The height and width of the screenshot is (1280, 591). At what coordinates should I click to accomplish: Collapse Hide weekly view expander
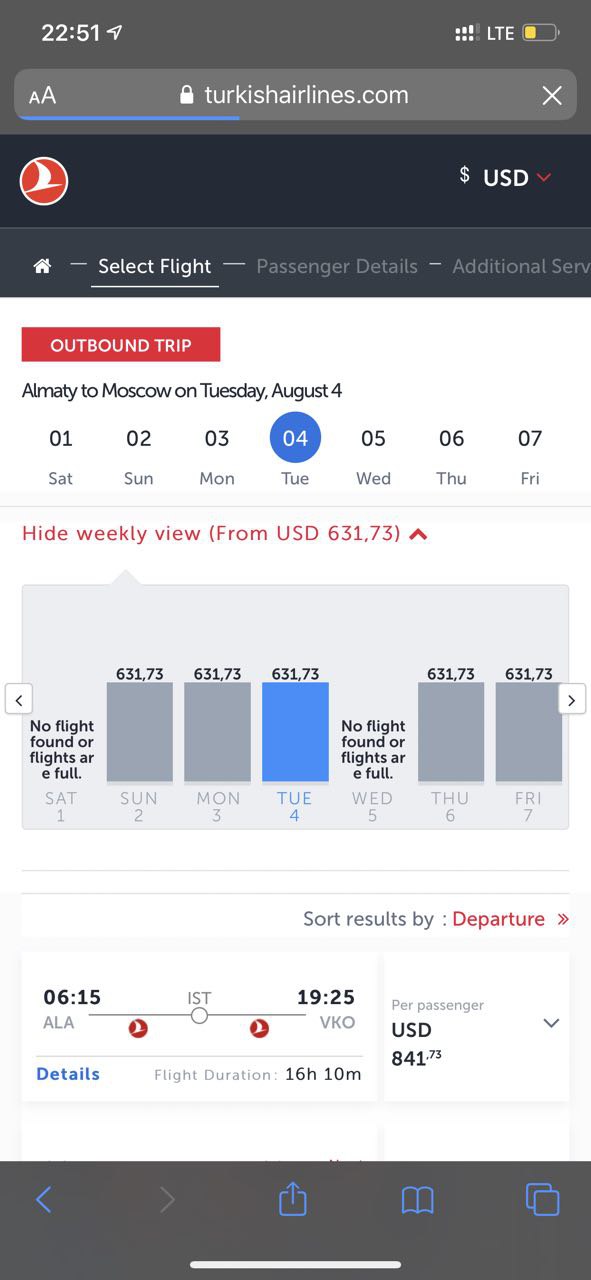[225, 533]
